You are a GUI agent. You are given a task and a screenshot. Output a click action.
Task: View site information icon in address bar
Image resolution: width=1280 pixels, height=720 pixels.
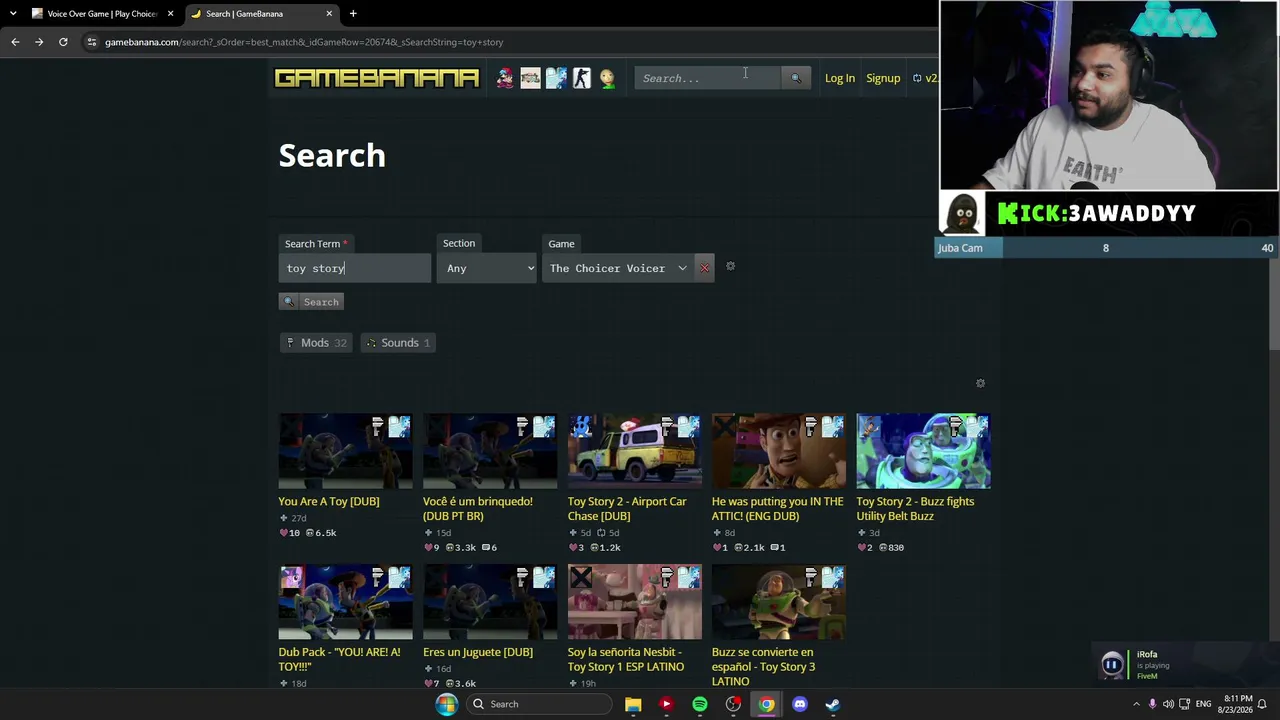click(x=92, y=42)
